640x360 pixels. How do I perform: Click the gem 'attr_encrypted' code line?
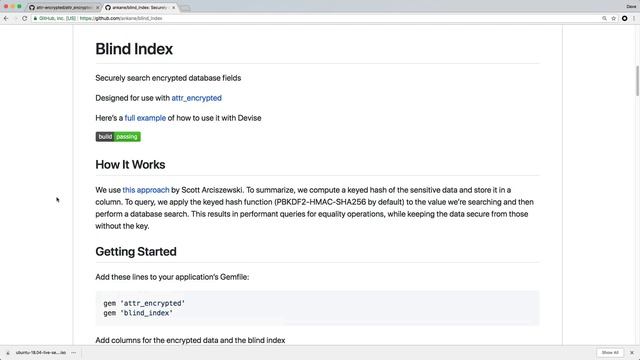[144, 303]
